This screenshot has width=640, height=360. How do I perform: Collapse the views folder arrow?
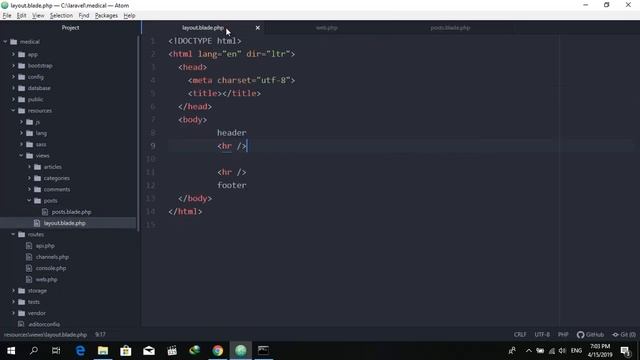(21, 156)
